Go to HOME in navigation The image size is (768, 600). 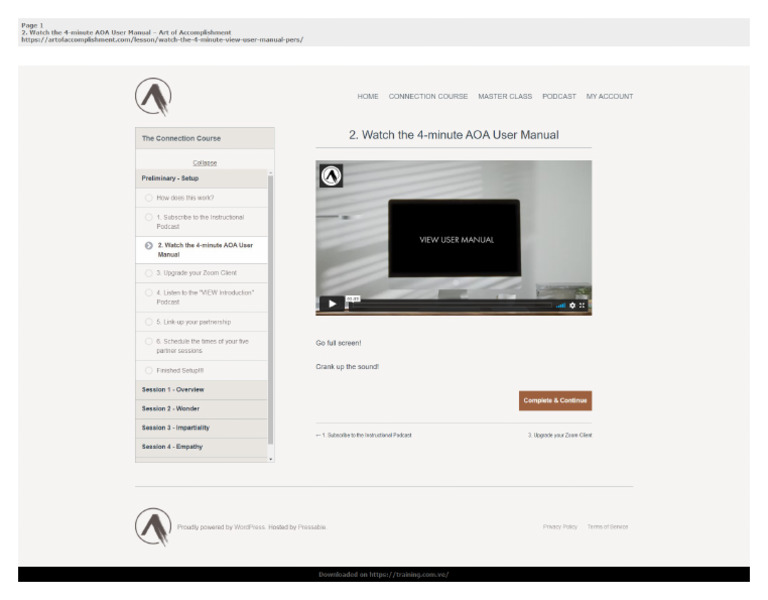click(x=368, y=96)
